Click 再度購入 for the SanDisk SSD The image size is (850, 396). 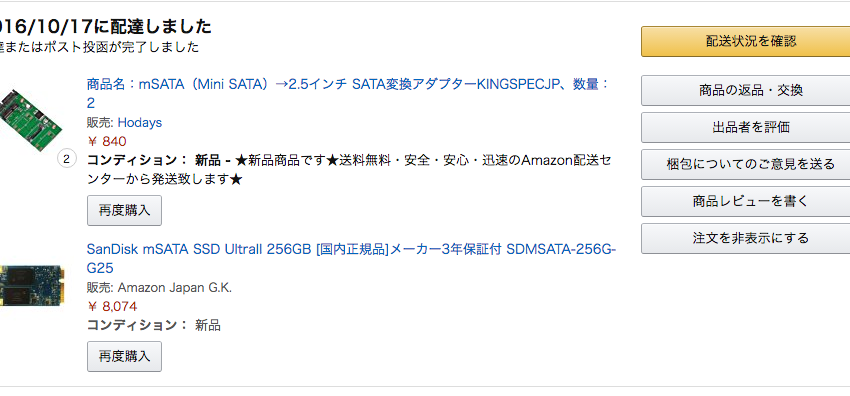click(124, 356)
